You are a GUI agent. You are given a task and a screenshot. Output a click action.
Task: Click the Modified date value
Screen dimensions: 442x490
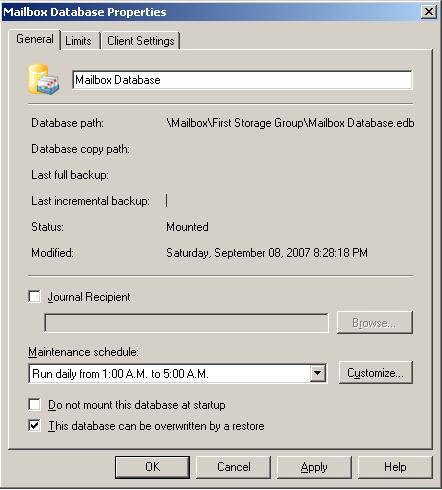(267, 253)
